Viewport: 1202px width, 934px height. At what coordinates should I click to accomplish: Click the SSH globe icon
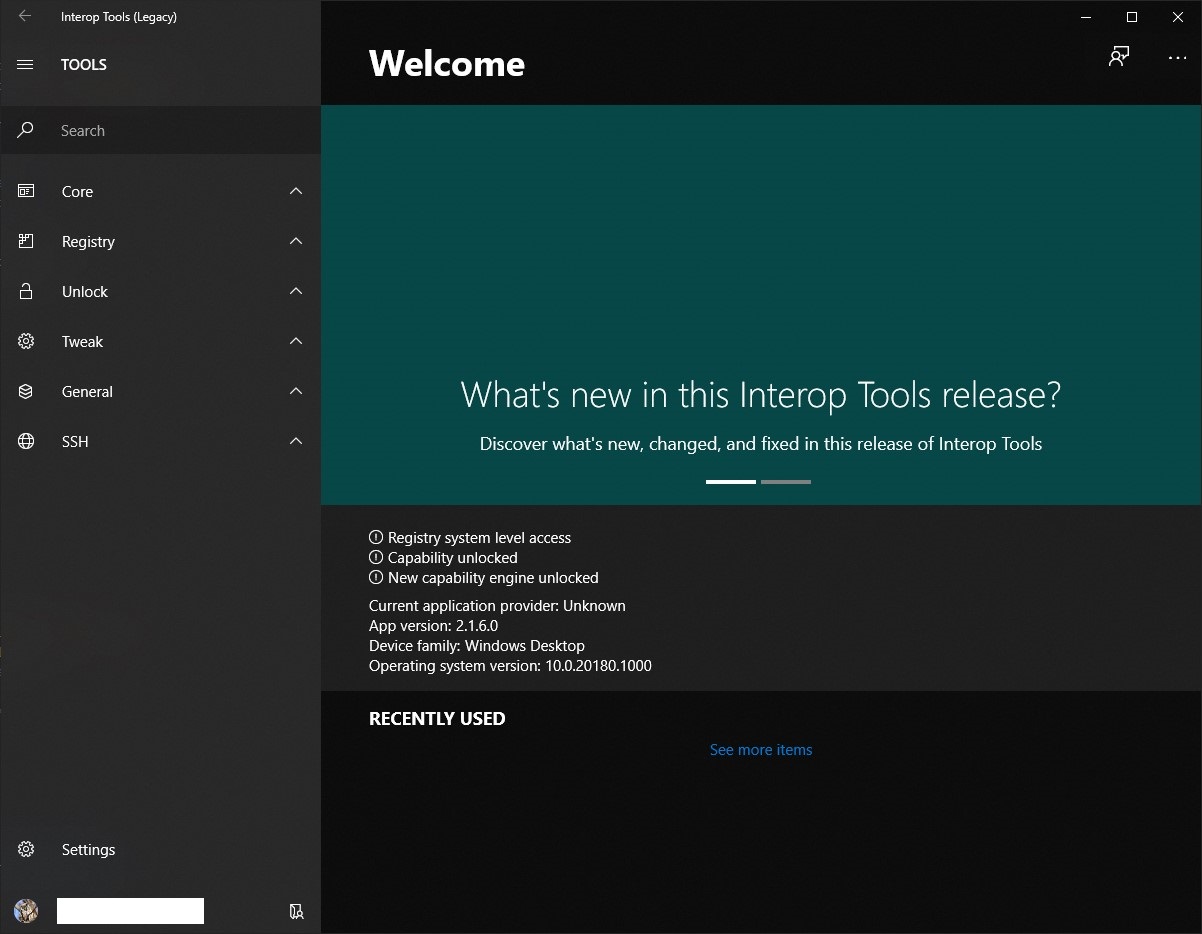[x=26, y=441]
